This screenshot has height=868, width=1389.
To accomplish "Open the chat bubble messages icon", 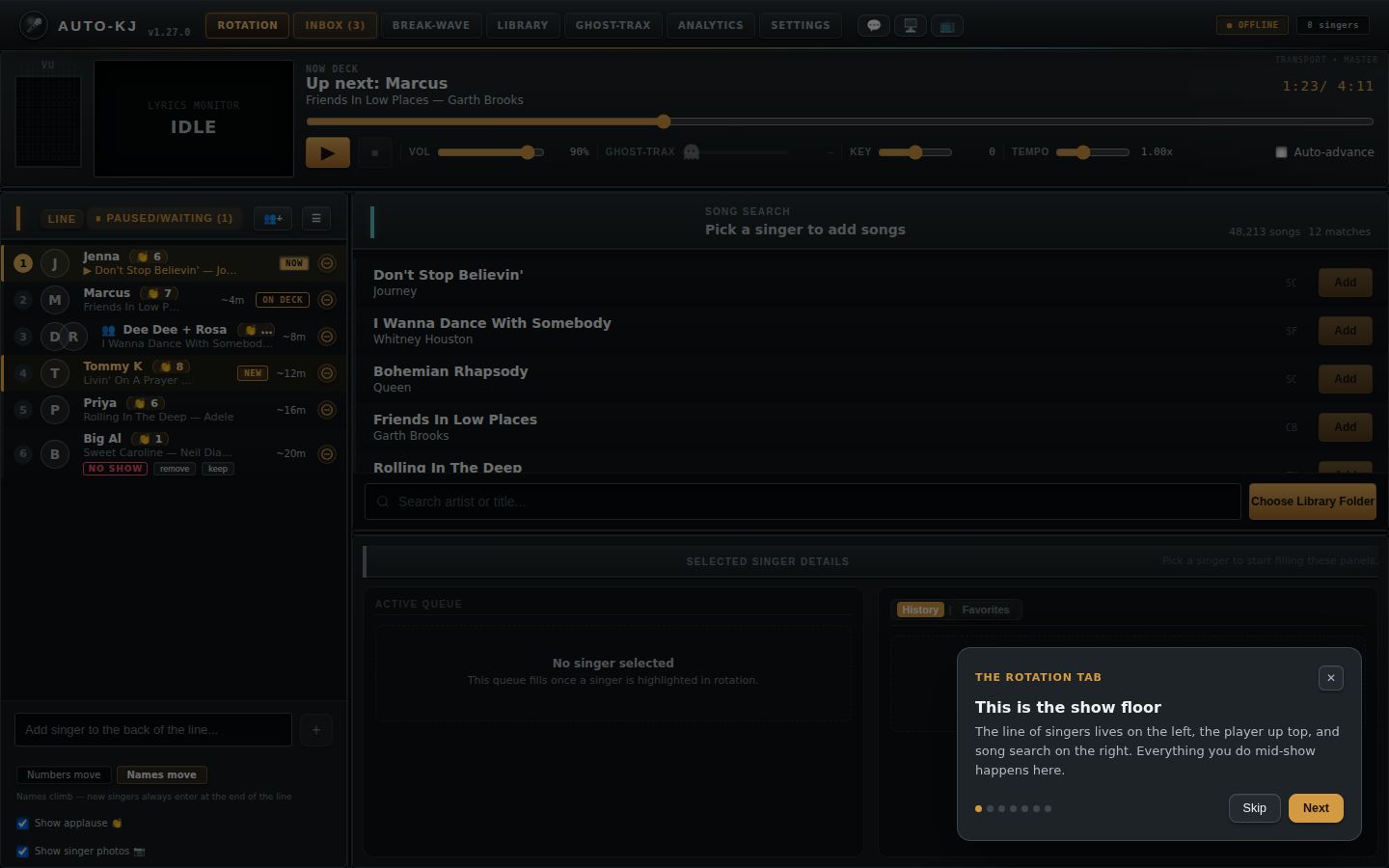I will click(x=874, y=26).
